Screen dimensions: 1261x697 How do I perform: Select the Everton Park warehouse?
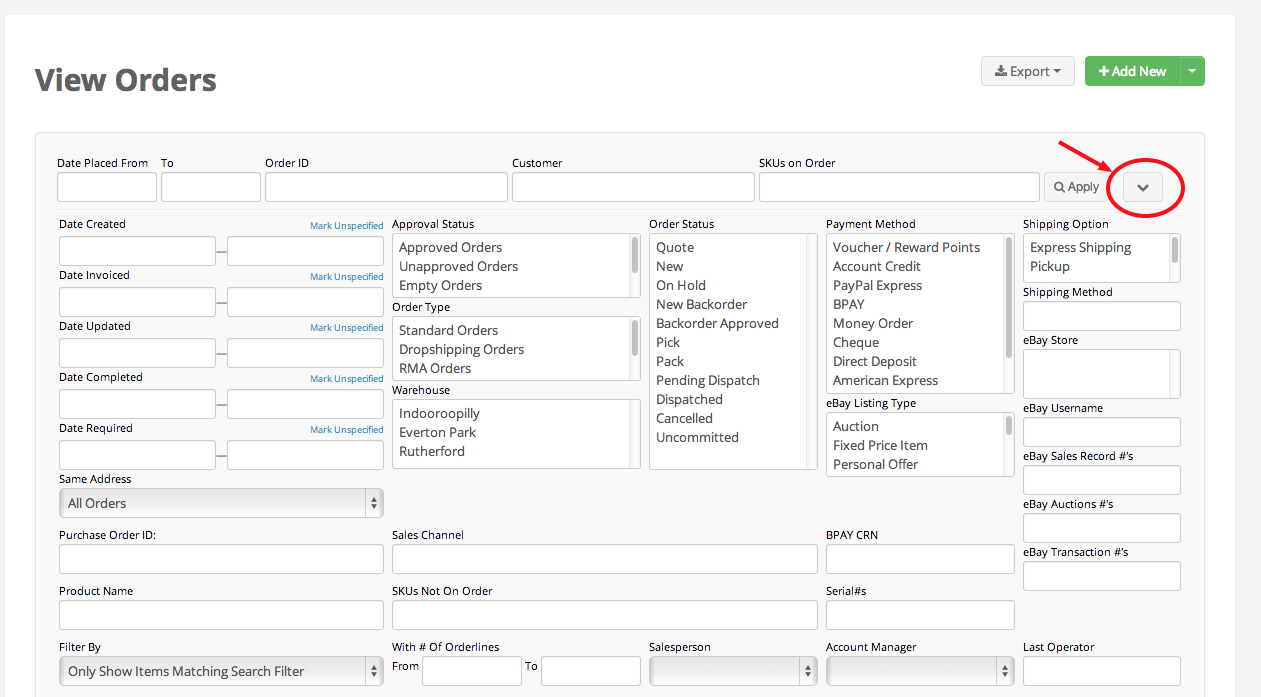tap(437, 432)
